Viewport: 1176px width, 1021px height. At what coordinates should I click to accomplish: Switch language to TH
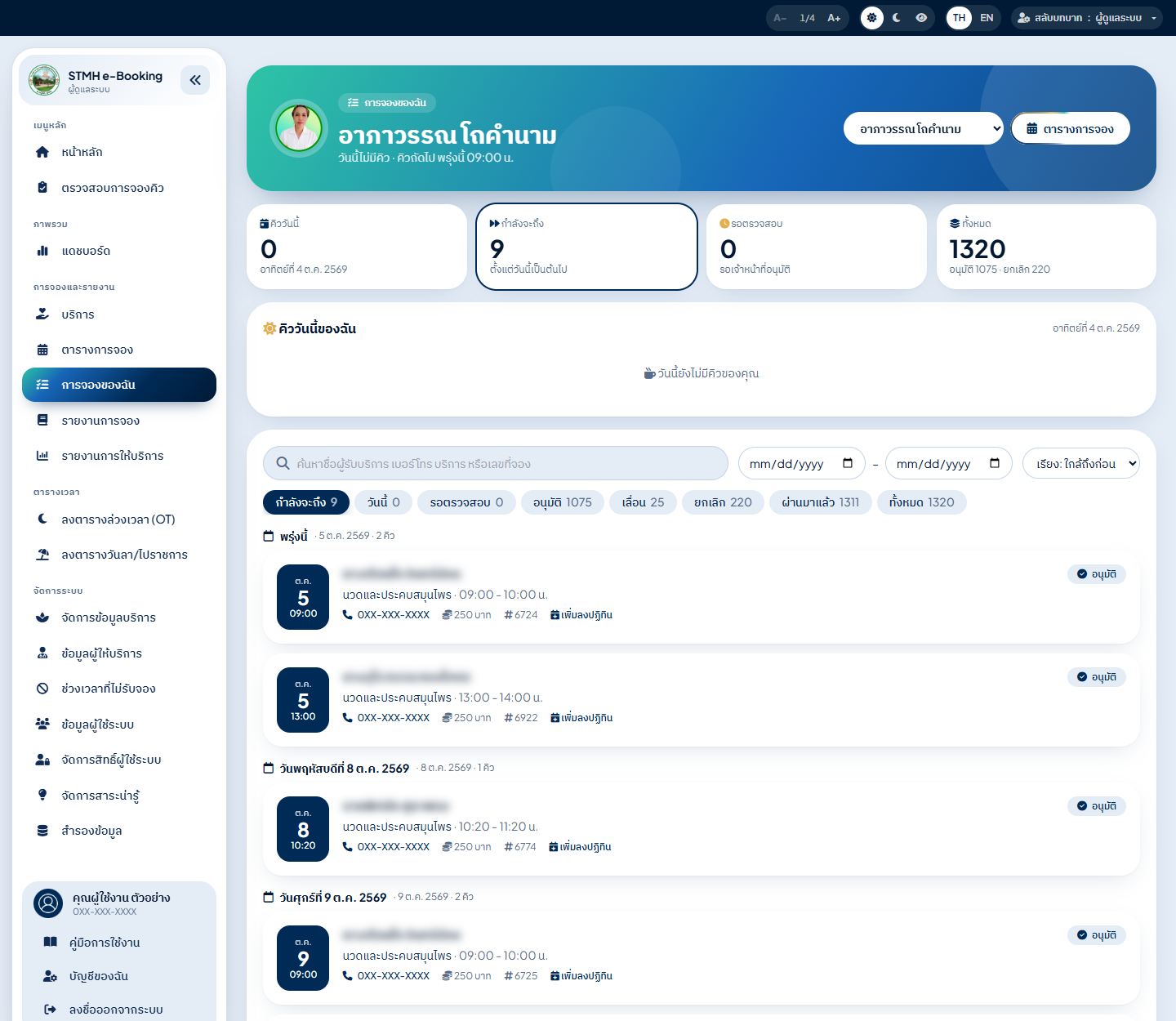[x=960, y=18]
